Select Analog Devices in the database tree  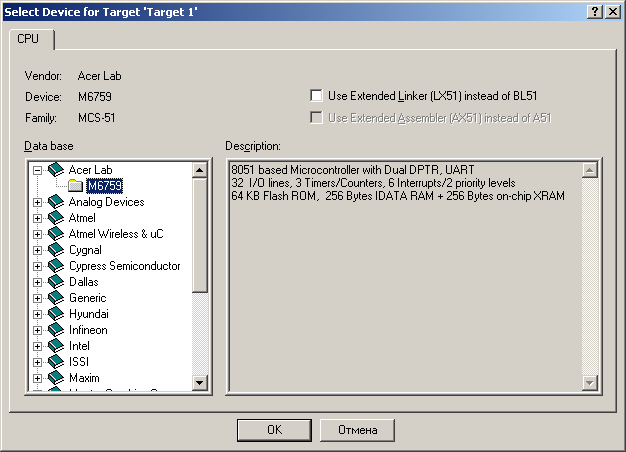tap(107, 202)
